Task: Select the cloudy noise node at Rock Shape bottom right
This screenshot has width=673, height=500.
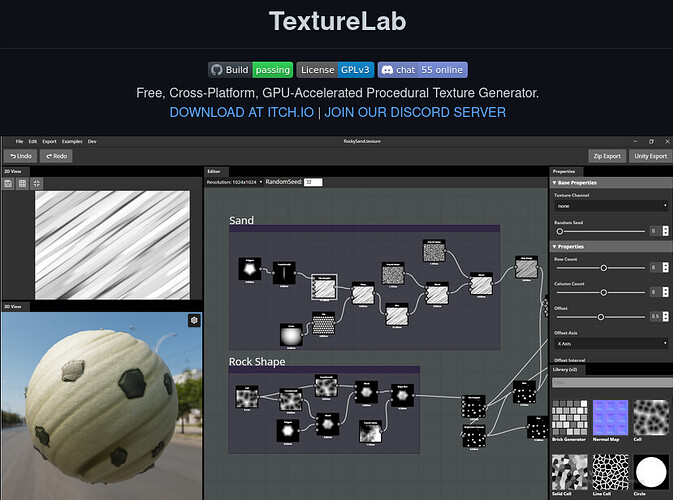Action: coord(370,432)
